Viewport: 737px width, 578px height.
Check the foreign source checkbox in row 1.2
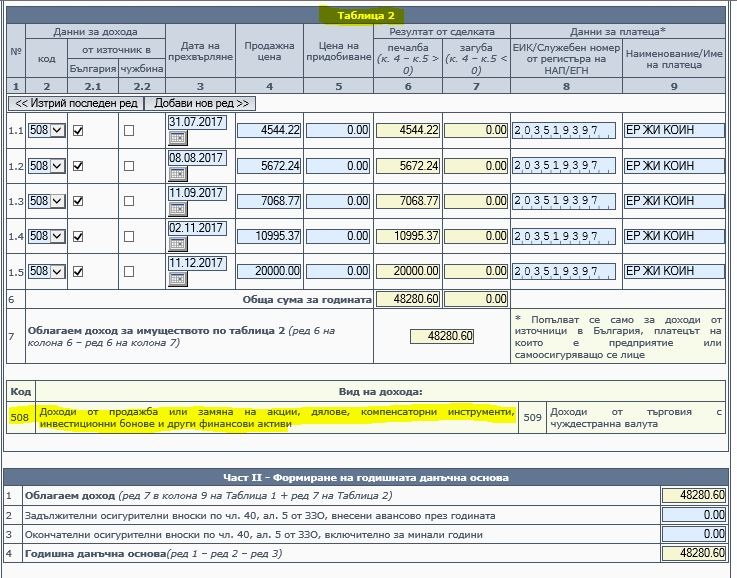pyautogui.click(x=128, y=166)
